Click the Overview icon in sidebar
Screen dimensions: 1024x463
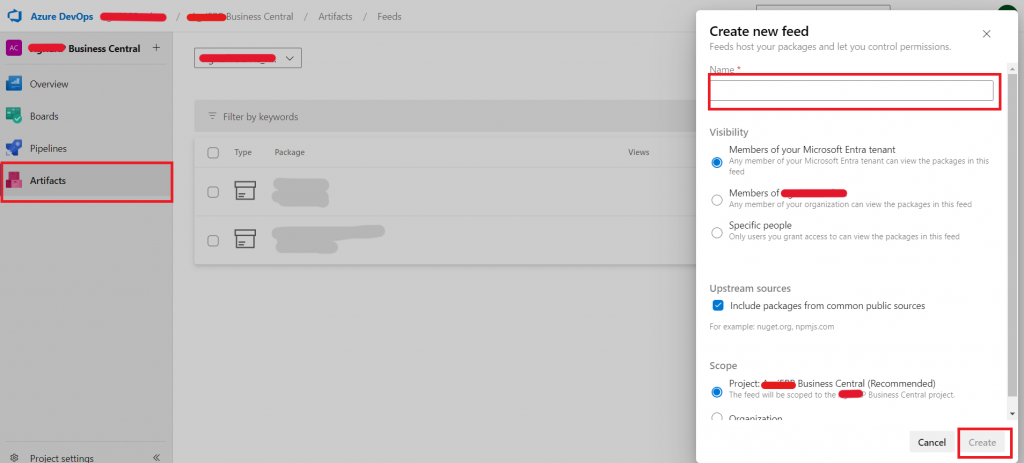coord(14,84)
